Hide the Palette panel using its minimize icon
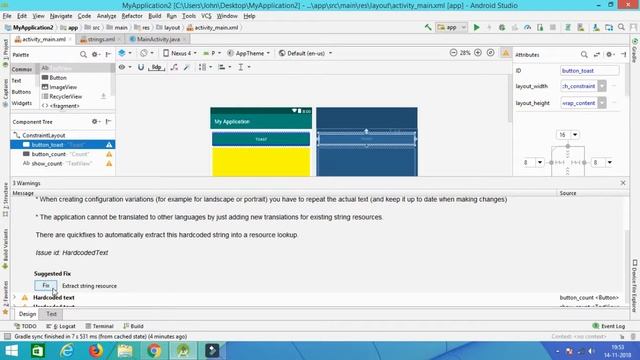This screenshot has width=640, height=360. click(108, 54)
